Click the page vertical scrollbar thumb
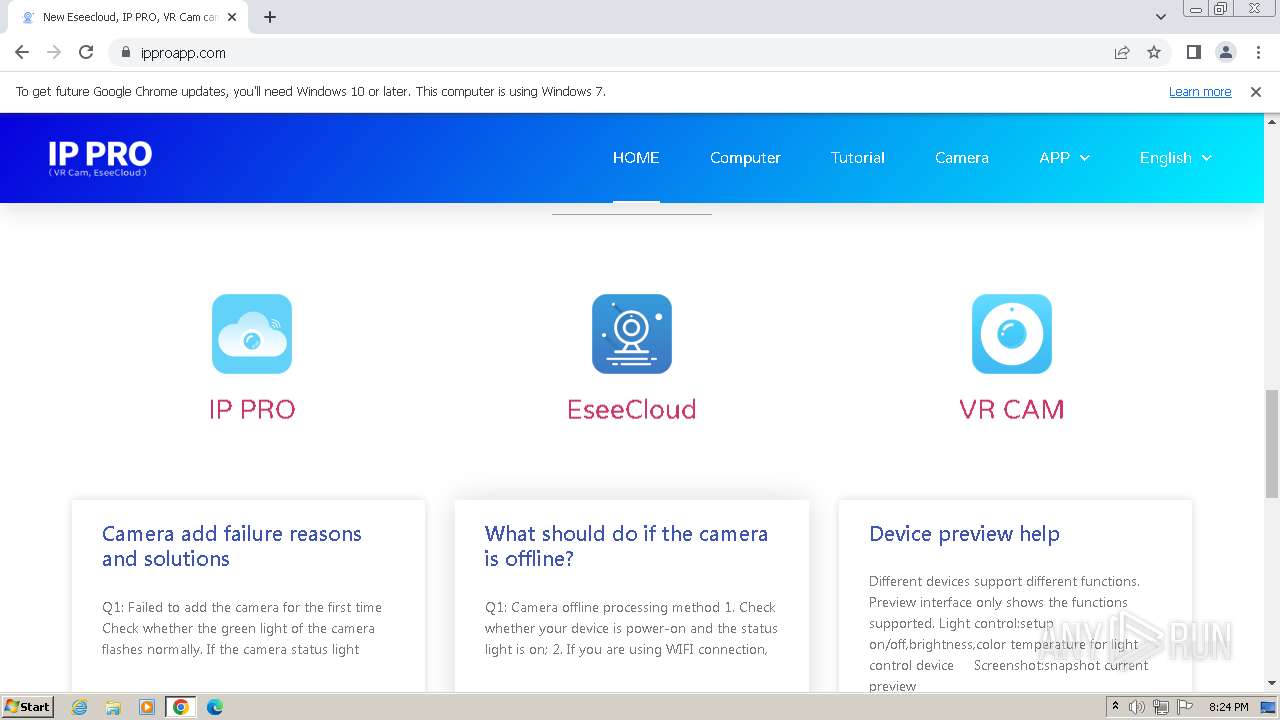Screen dimensions: 1280x720 [x=1272, y=444]
